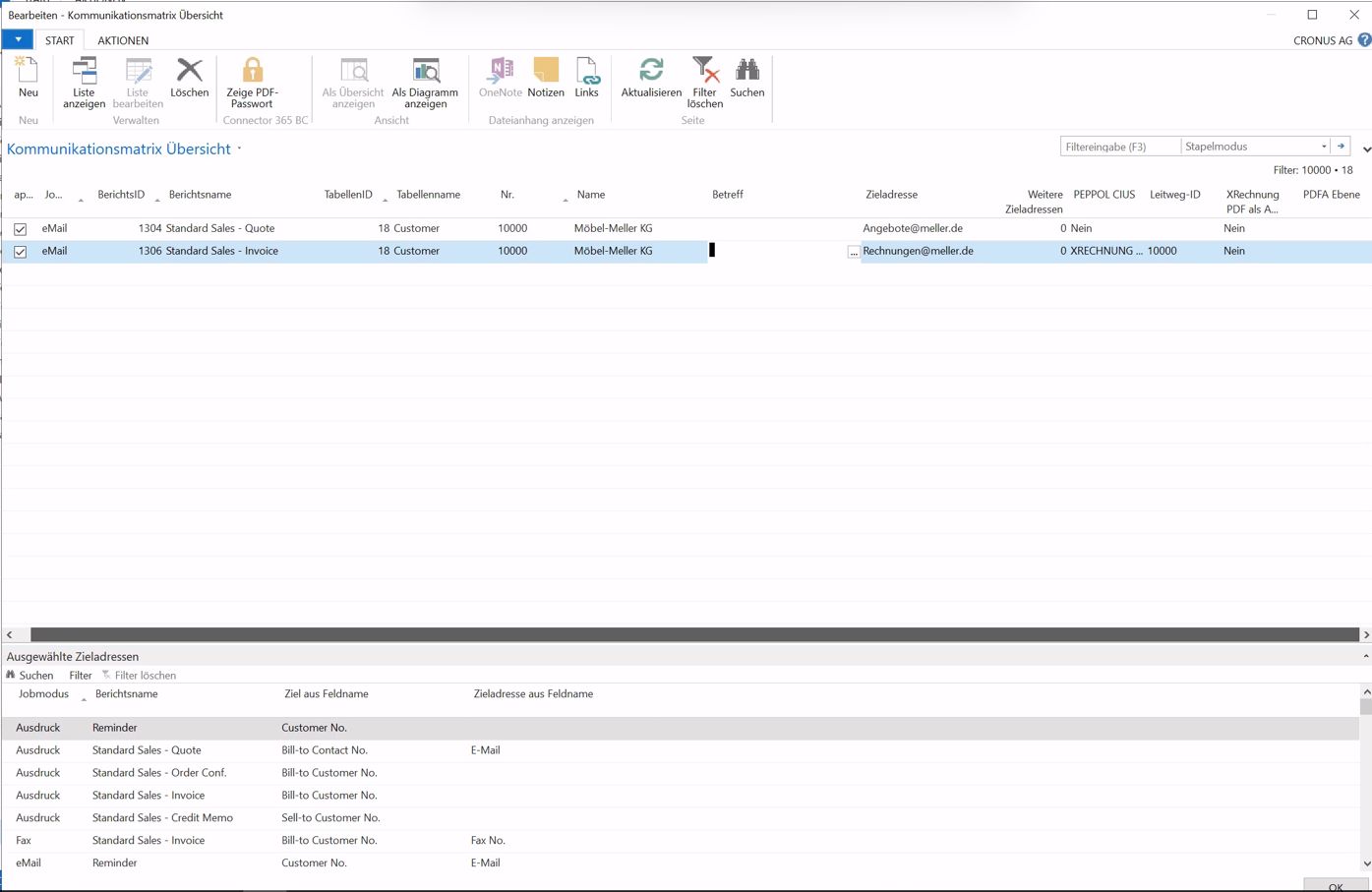This screenshot has height=892, width=1372.
Task: Click Filter löschen in the lower panel
Action: [x=139, y=676]
